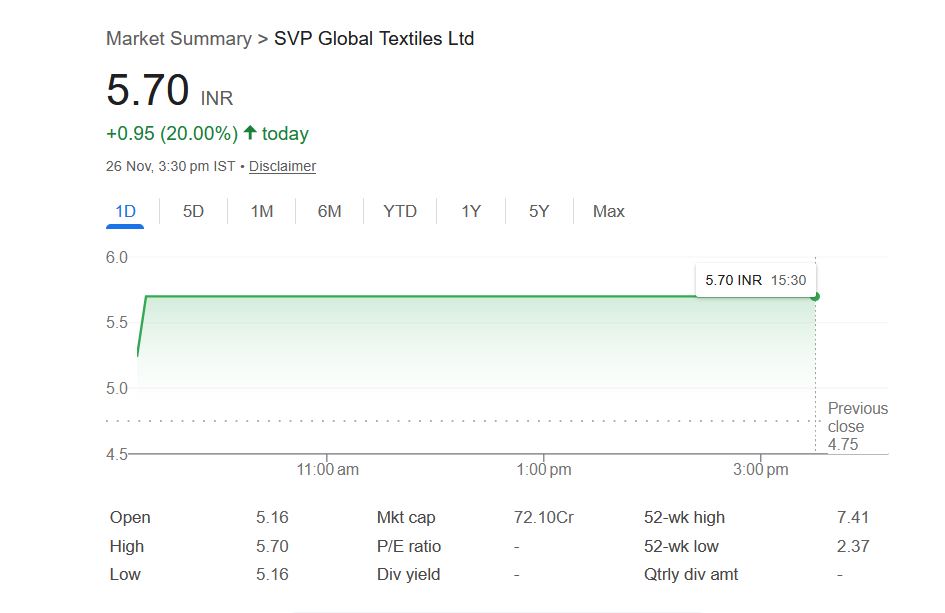
Task: Click the 11:00 am axis label
Action: pos(328,469)
